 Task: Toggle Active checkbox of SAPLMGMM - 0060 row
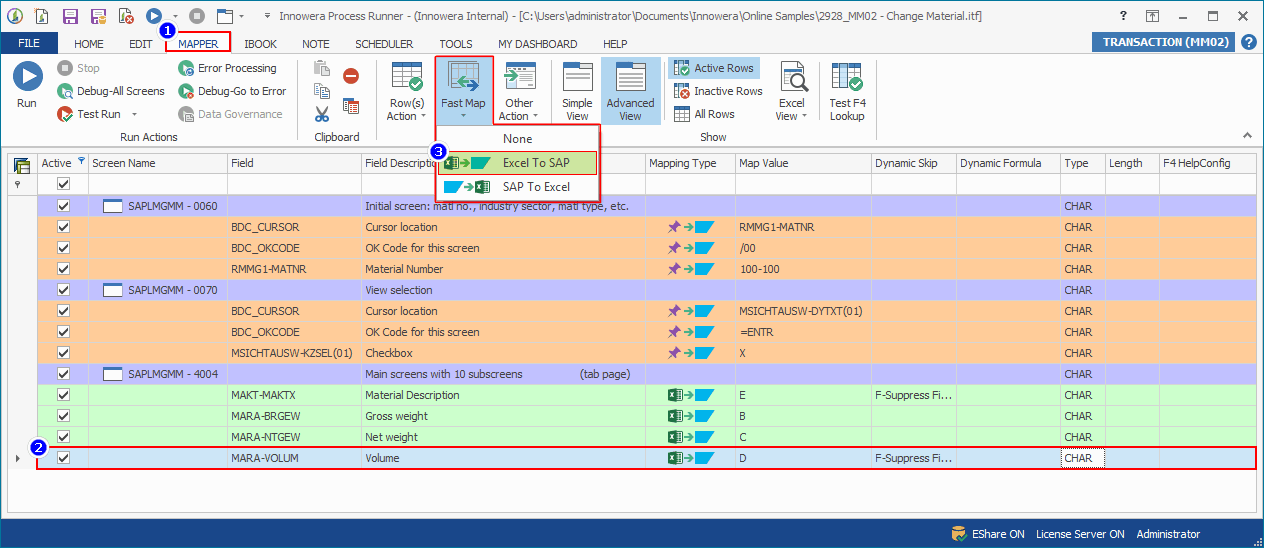click(64, 206)
